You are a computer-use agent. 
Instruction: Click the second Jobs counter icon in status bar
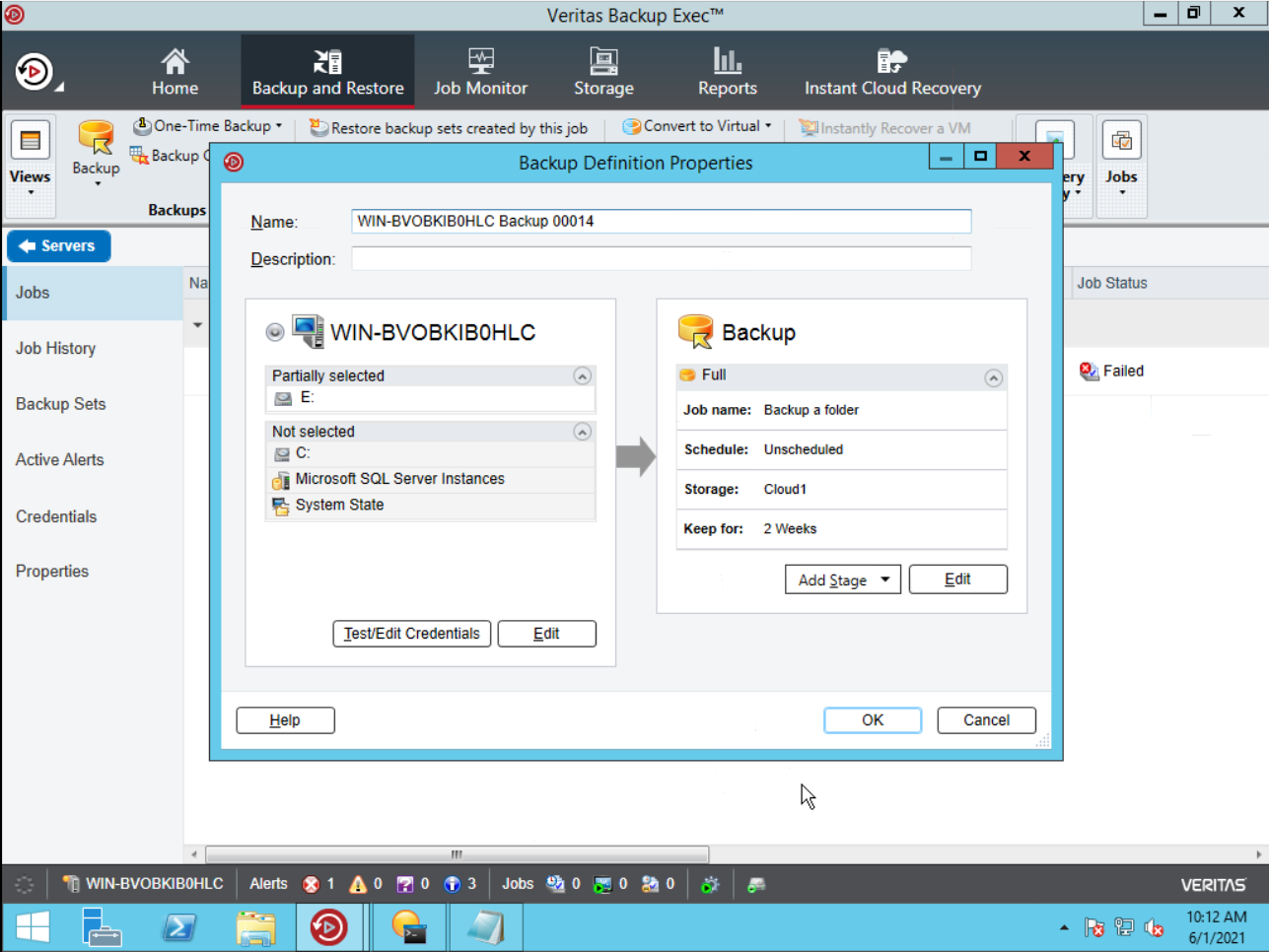(x=602, y=884)
